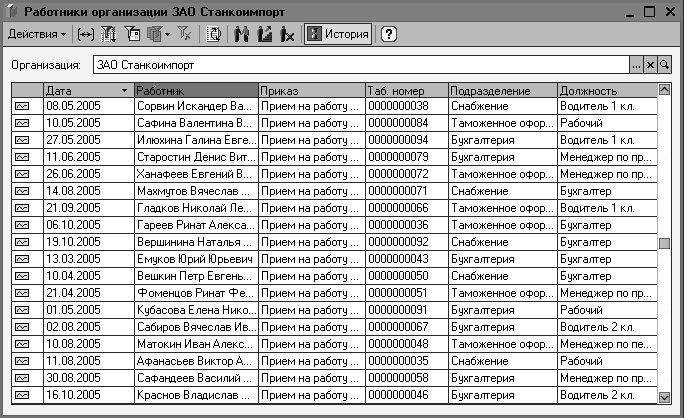The image size is (684, 418).
Task: Click the dismiss employee icon
Action: (x=287, y=34)
